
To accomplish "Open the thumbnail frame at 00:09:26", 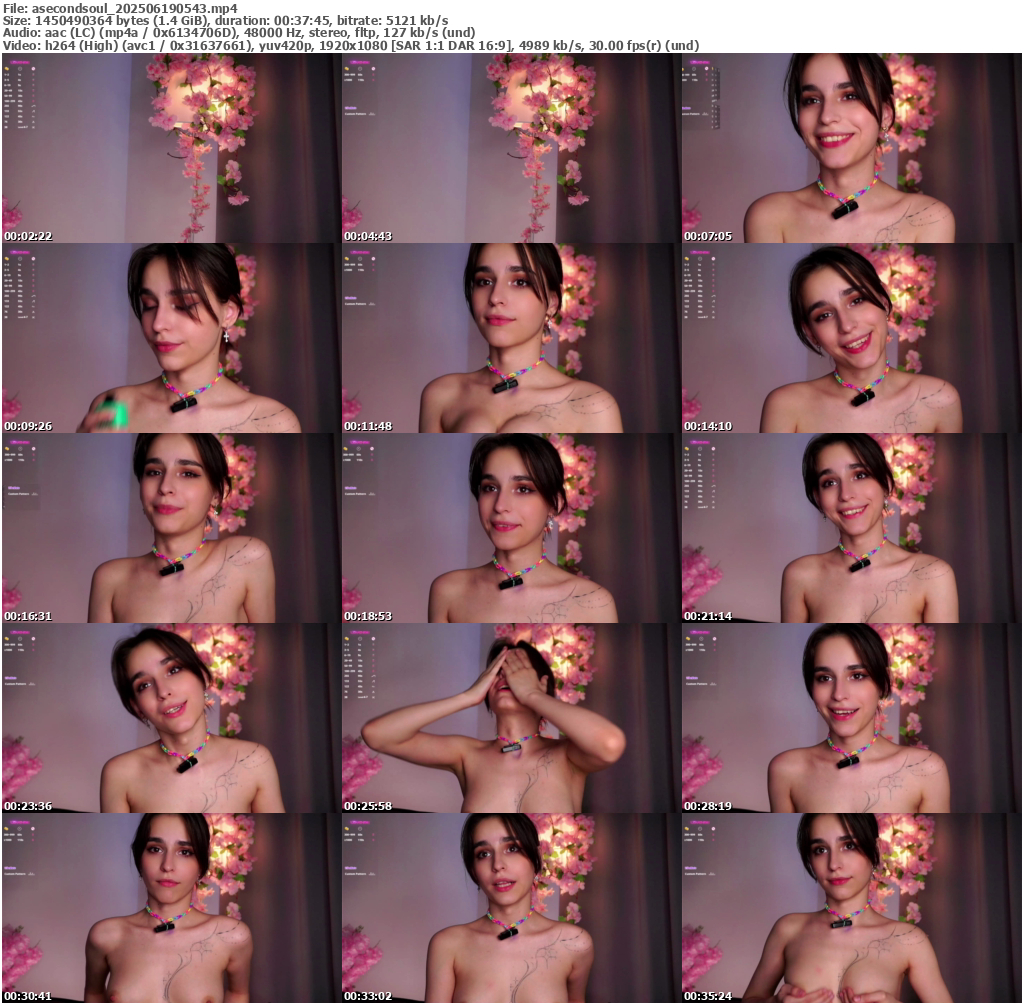I will (x=171, y=338).
